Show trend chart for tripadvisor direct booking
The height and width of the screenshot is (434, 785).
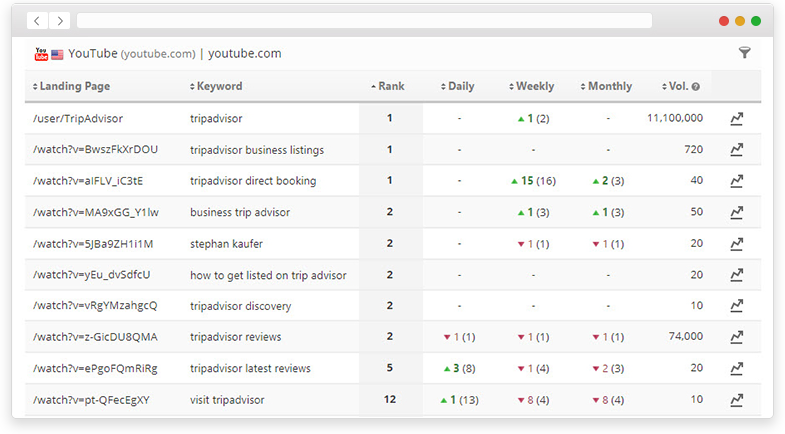pos(737,181)
